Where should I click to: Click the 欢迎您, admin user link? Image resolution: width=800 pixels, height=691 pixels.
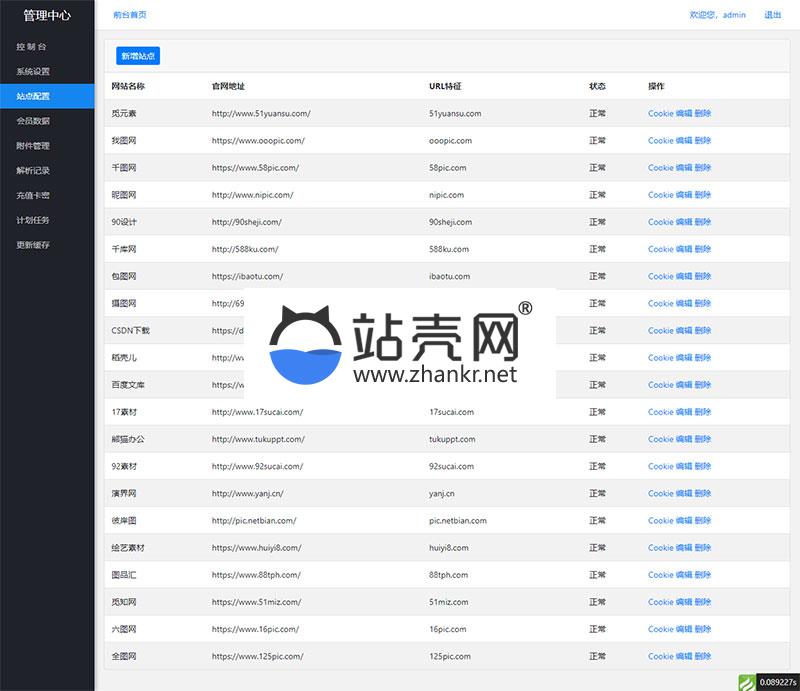coord(717,15)
